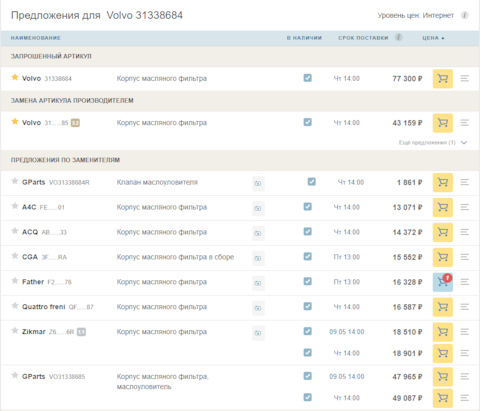Open details menu for Father 16 328 ₽ row
Image resolution: width=480 pixels, height=411 pixels.
pos(465,282)
